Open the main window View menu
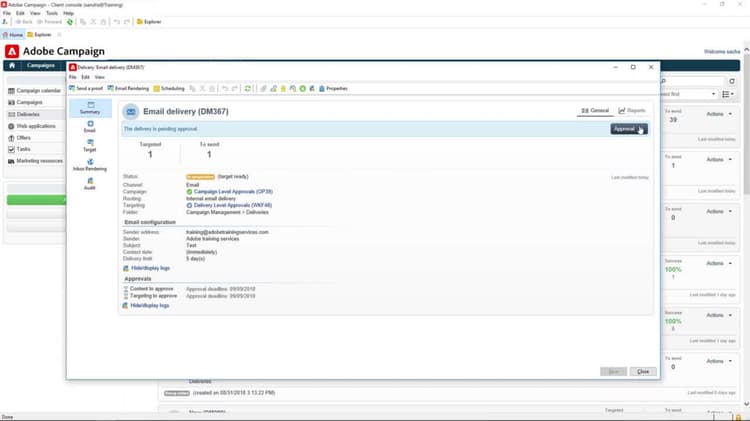750x421 pixels. click(x=35, y=13)
